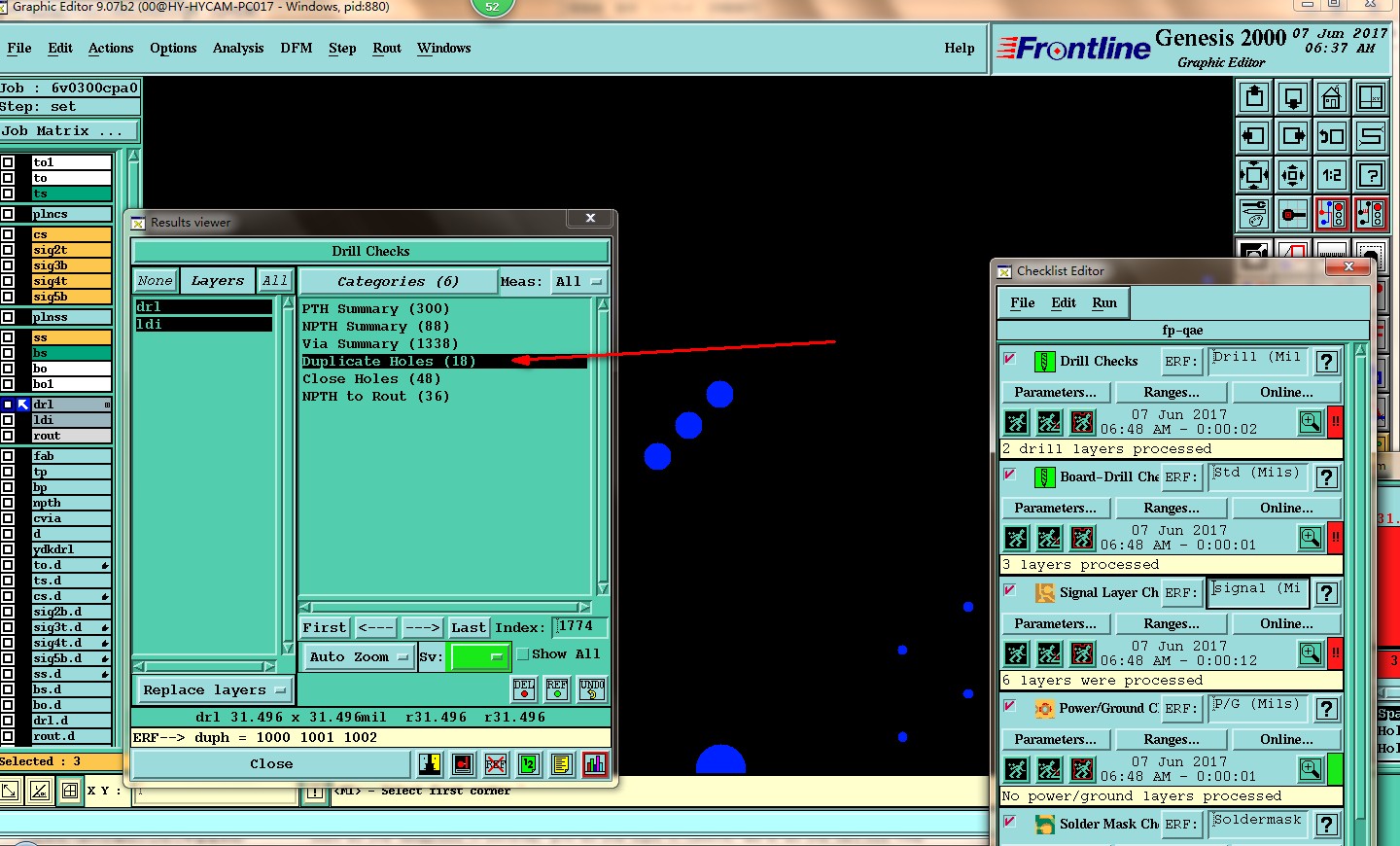Click the next arrow ---> button
1400x846 pixels.
(x=422, y=628)
